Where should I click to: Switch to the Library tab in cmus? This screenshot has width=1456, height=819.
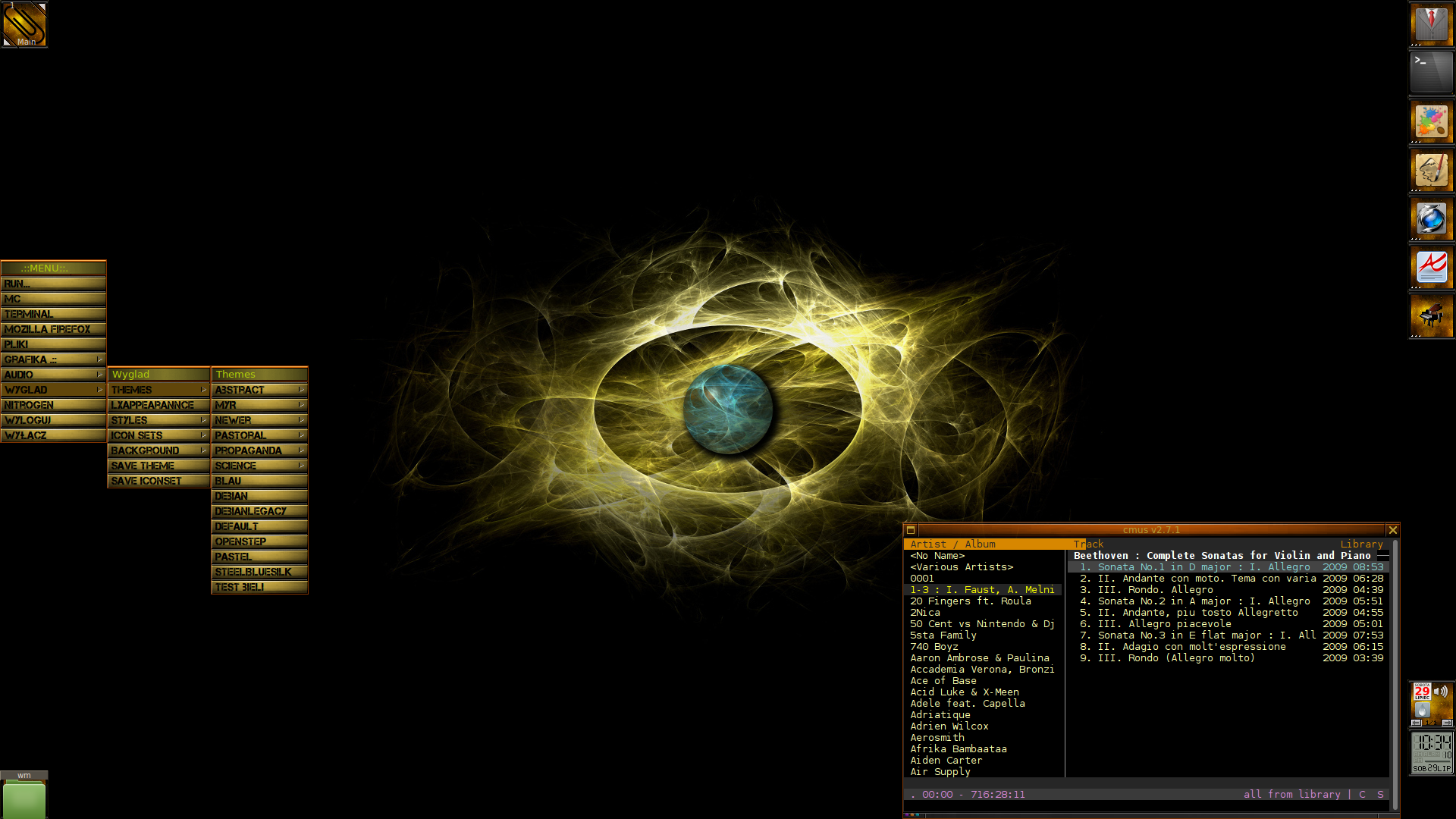[x=1362, y=544]
